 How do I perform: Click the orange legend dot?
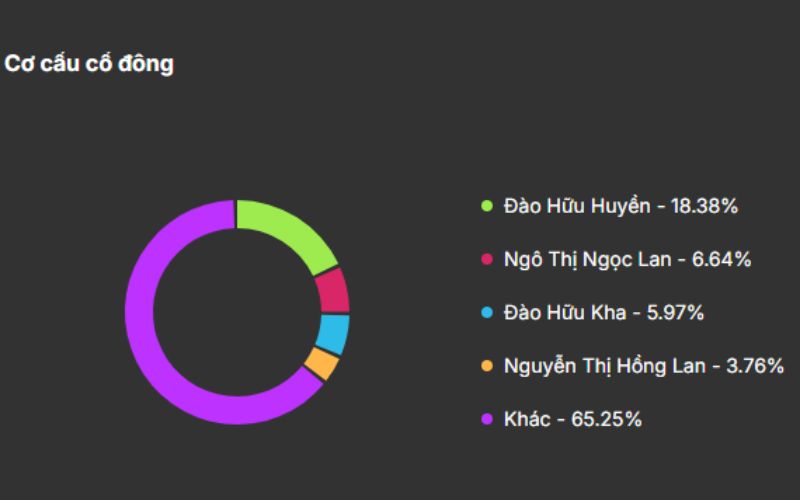pyautogui.click(x=487, y=366)
